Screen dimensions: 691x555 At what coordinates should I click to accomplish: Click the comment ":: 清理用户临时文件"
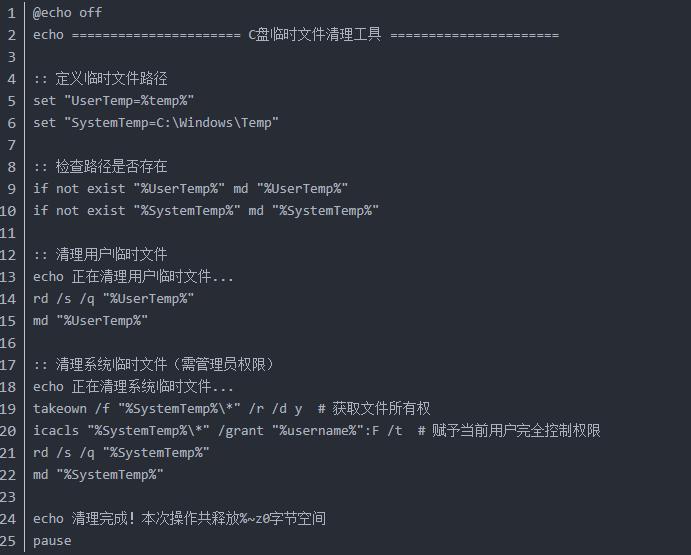coord(100,255)
